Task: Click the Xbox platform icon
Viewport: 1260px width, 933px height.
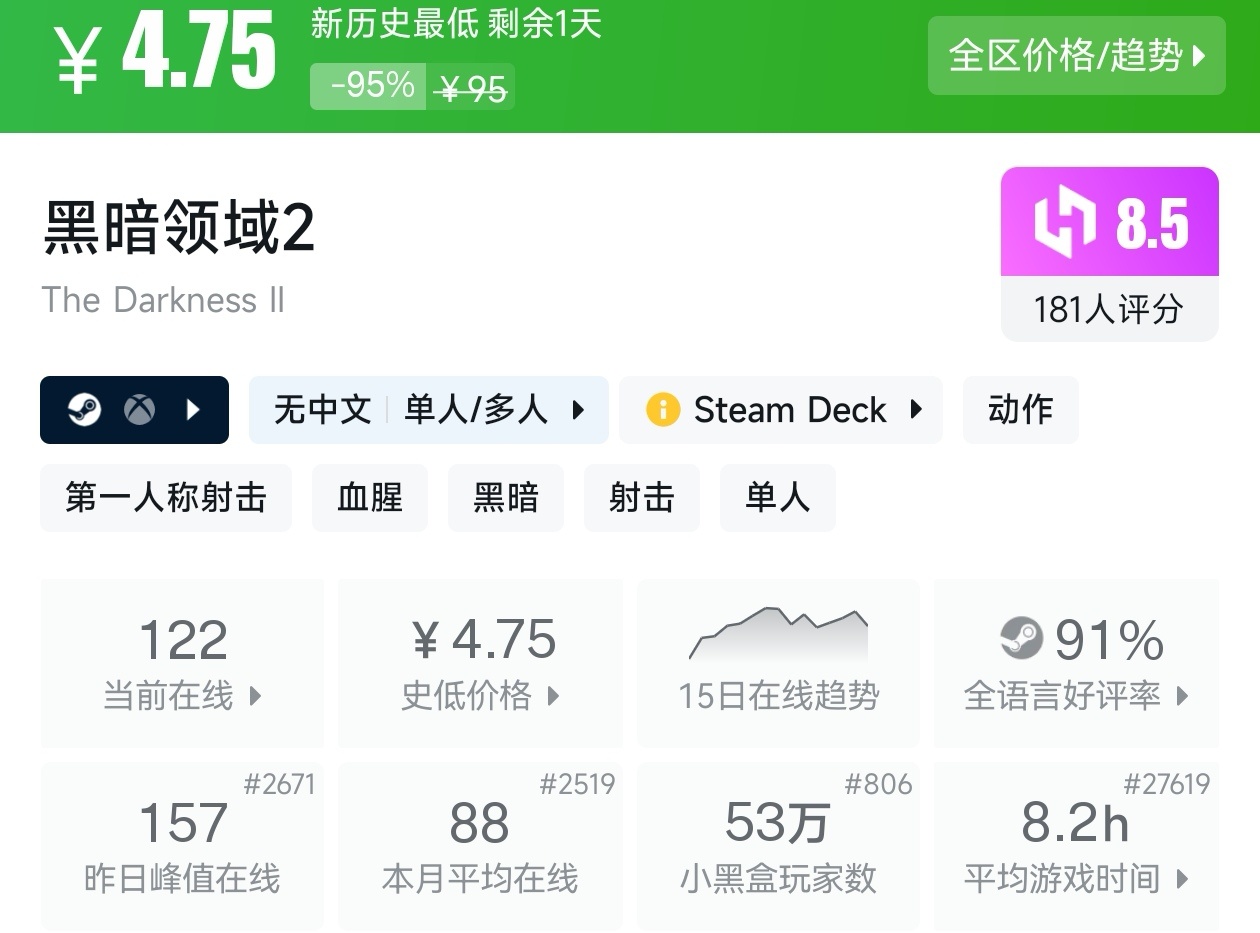Action: pos(139,410)
